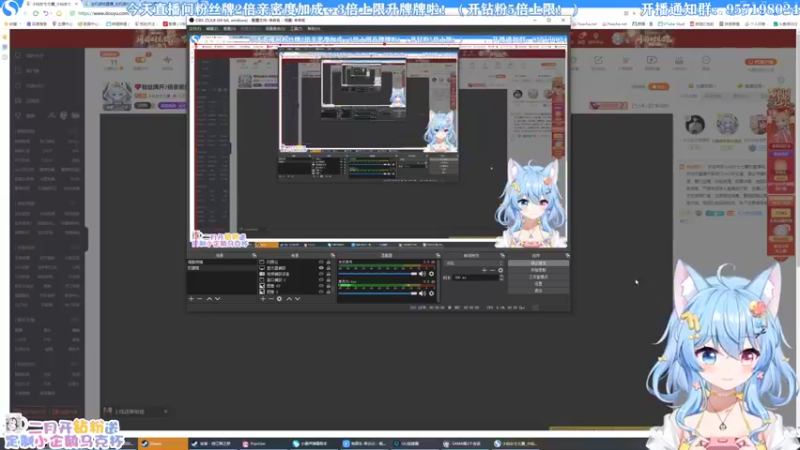800x450 pixels.
Task: Open browser history clock in side strip
Action: (5, 57)
